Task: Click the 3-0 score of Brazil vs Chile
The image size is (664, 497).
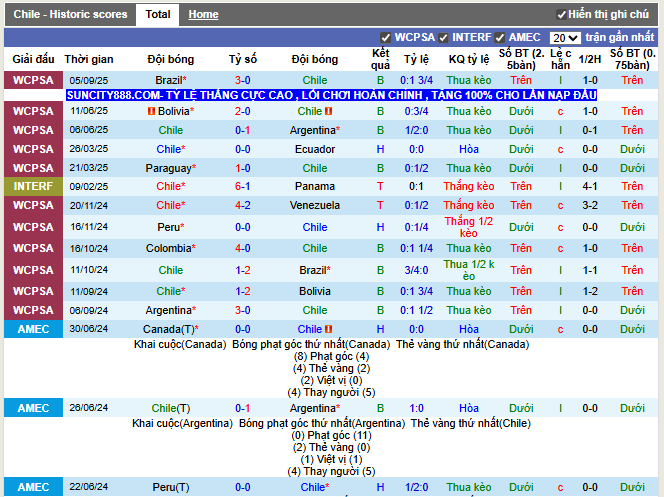Action: (x=243, y=80)
